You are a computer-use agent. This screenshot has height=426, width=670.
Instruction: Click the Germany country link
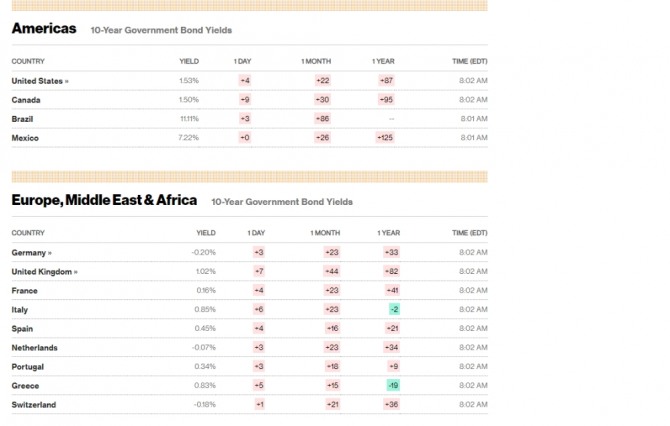click(x=31, y=253)
